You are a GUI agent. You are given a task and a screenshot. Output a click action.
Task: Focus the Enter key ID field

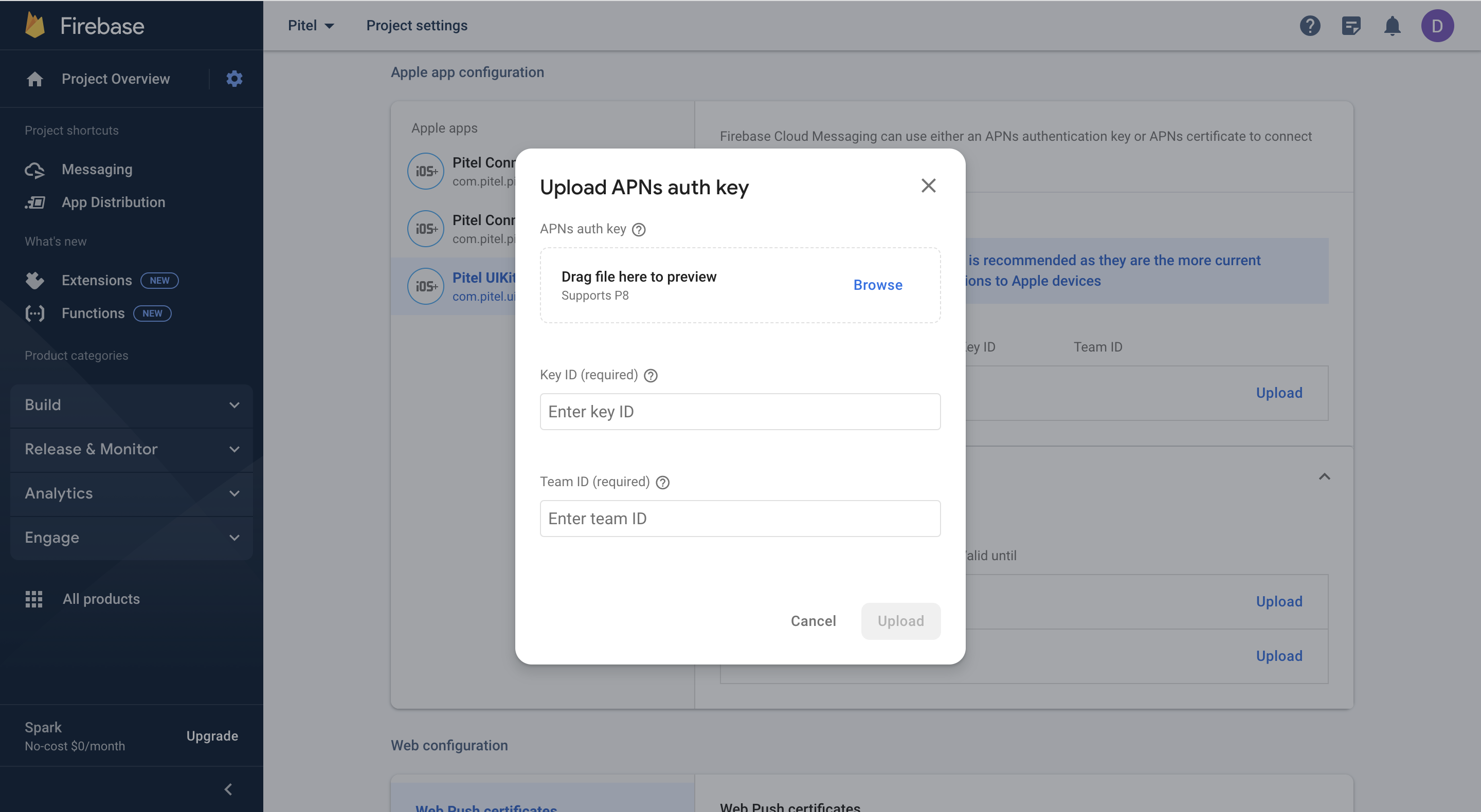point(740,412)
